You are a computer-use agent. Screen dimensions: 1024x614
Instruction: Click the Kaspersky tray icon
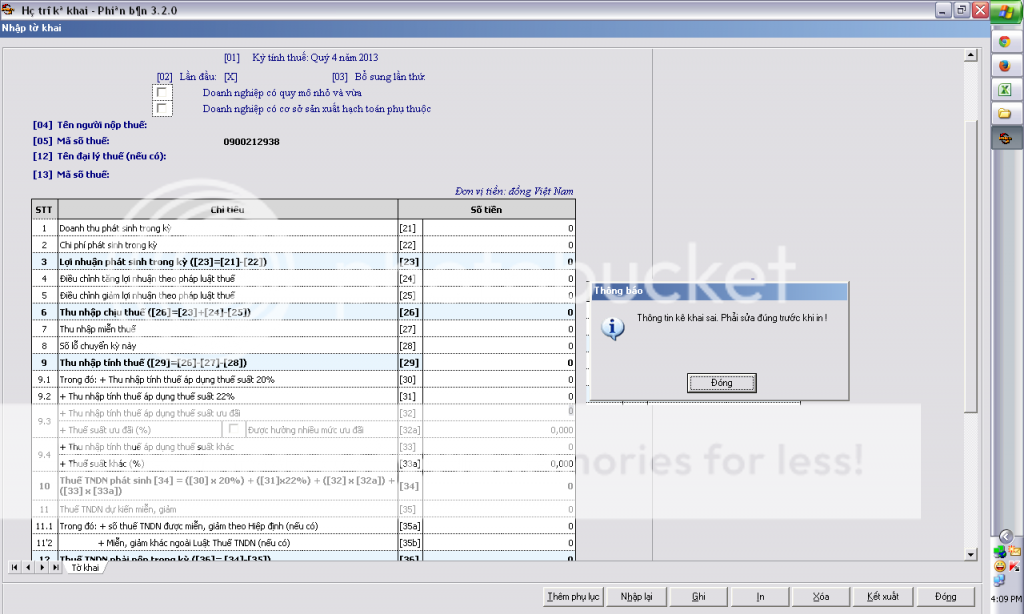(1014, 566)
